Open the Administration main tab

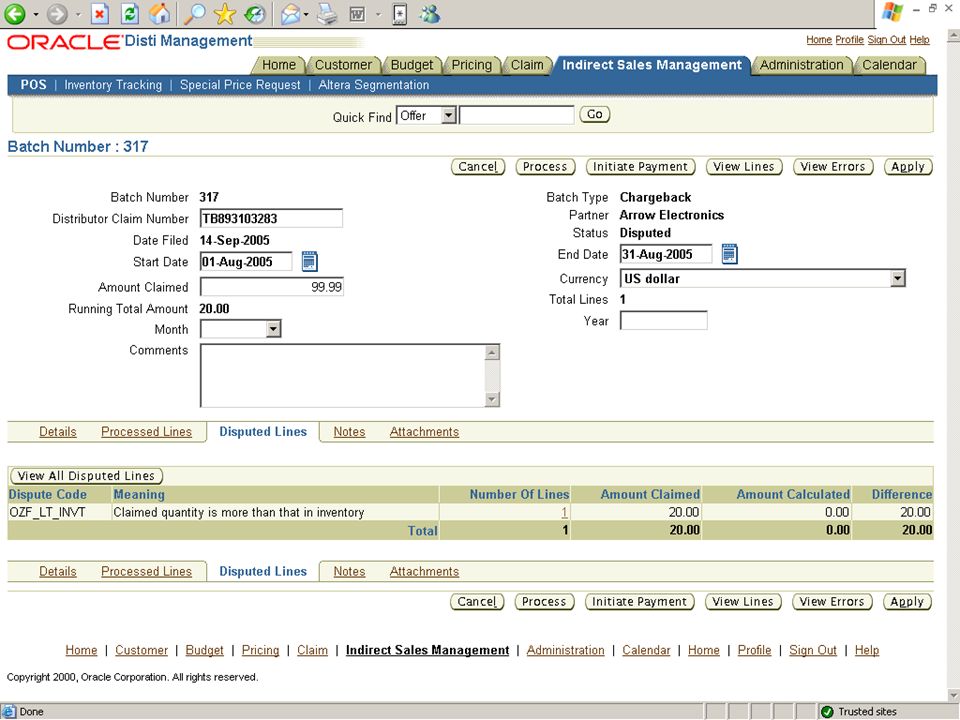click(801, 65)
